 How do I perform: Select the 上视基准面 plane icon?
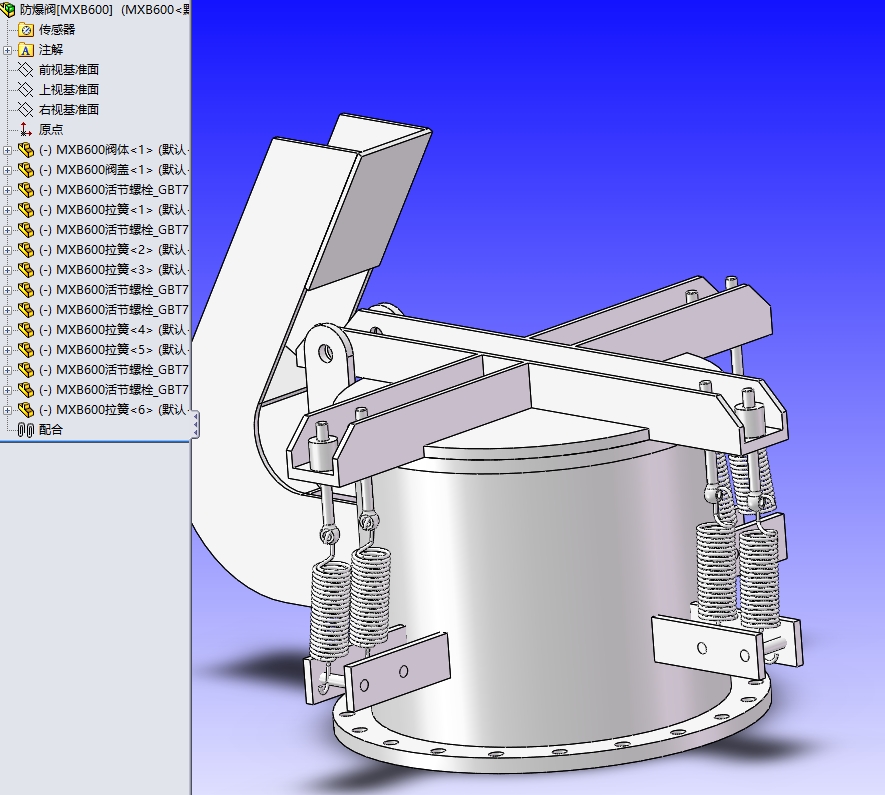pyautogui.click(x=25, y=90)
